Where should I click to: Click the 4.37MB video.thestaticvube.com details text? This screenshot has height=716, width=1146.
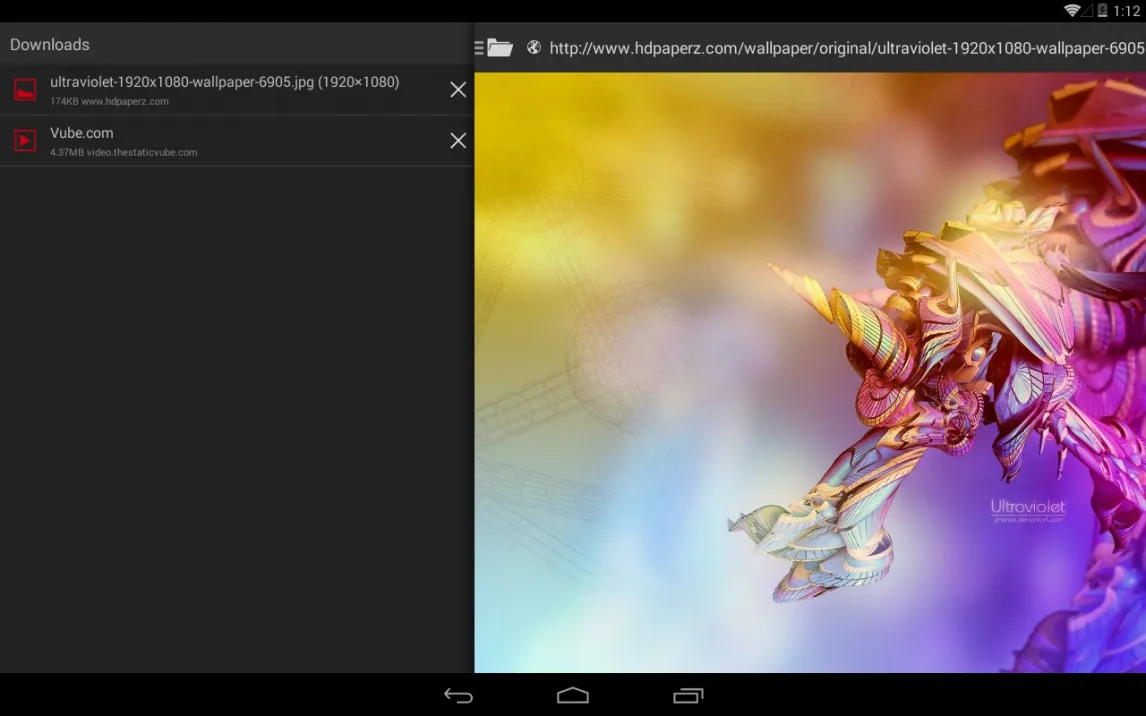click(x=124, y=153)
